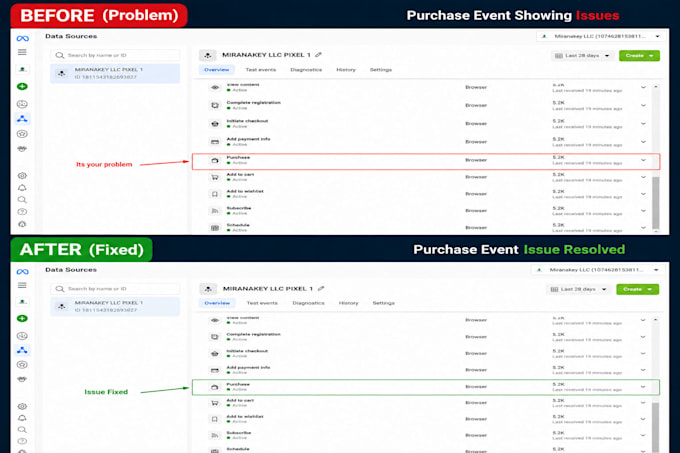The height and width of the screenshot is (453, 680).
Task: Click the Add to cart icon in BEFORE screenshot
Action: click(x=215, y=177)
